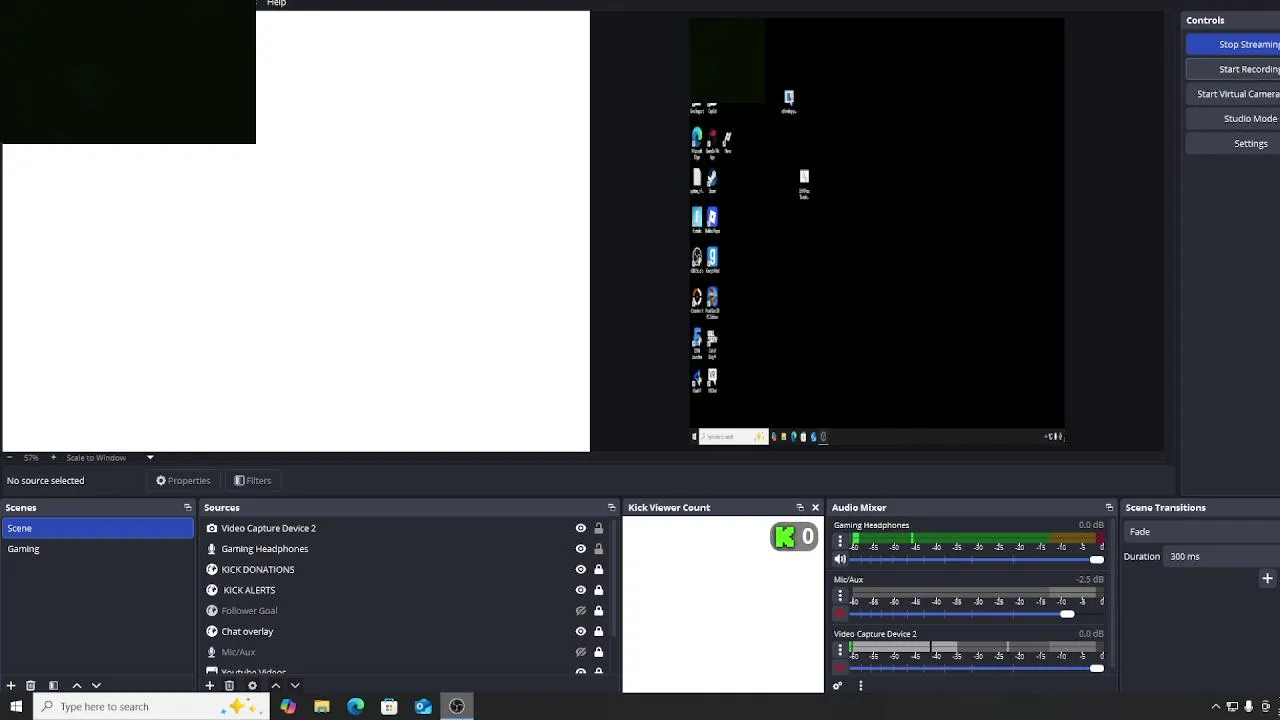
Task: Click the camera icon of Video Capture Device 2
Action: [x=212, y=528]
